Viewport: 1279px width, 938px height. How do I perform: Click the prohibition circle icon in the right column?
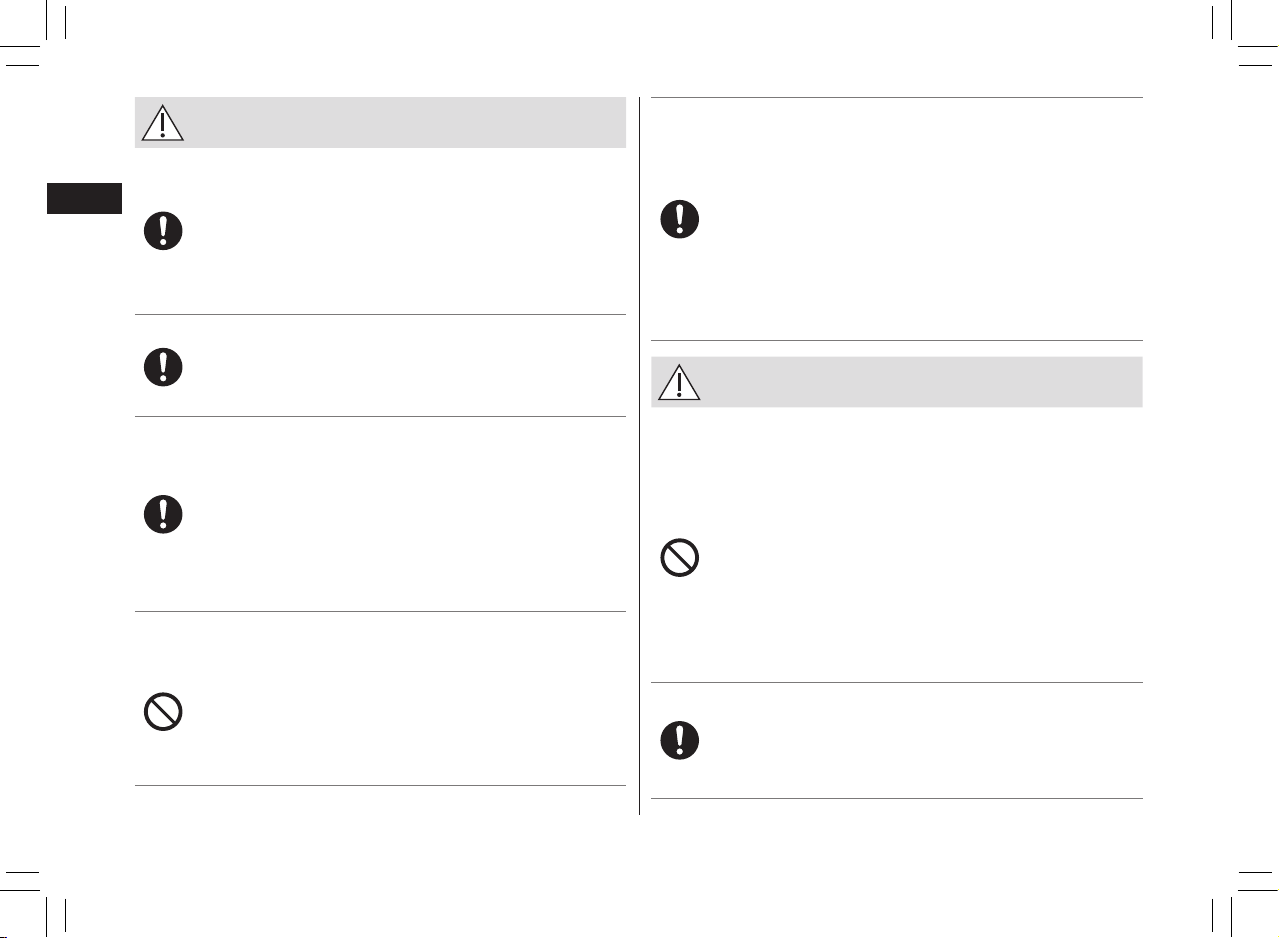pos(680,559)
